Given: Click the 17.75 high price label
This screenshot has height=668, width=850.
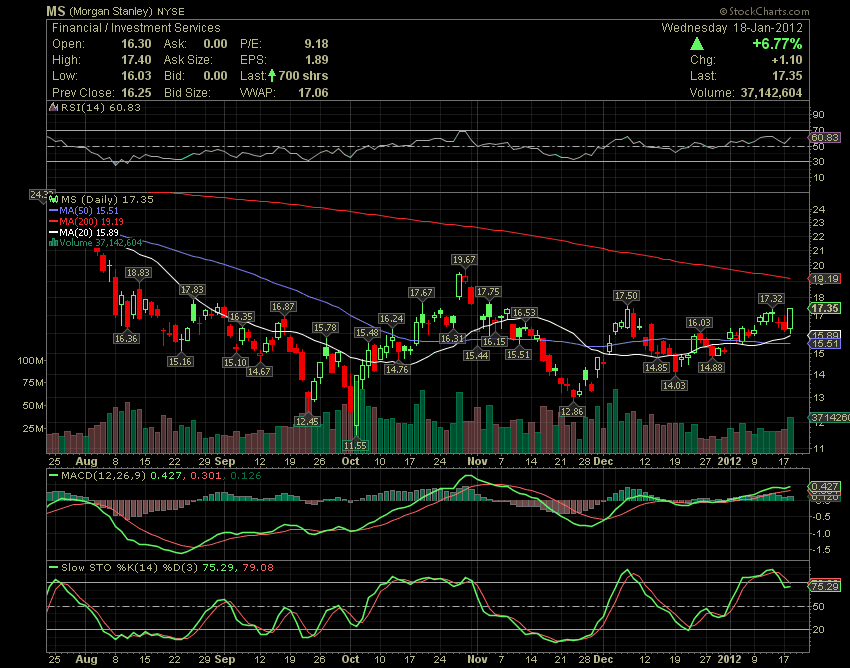Looking at the screenshot, I should [x=488, y=292].
